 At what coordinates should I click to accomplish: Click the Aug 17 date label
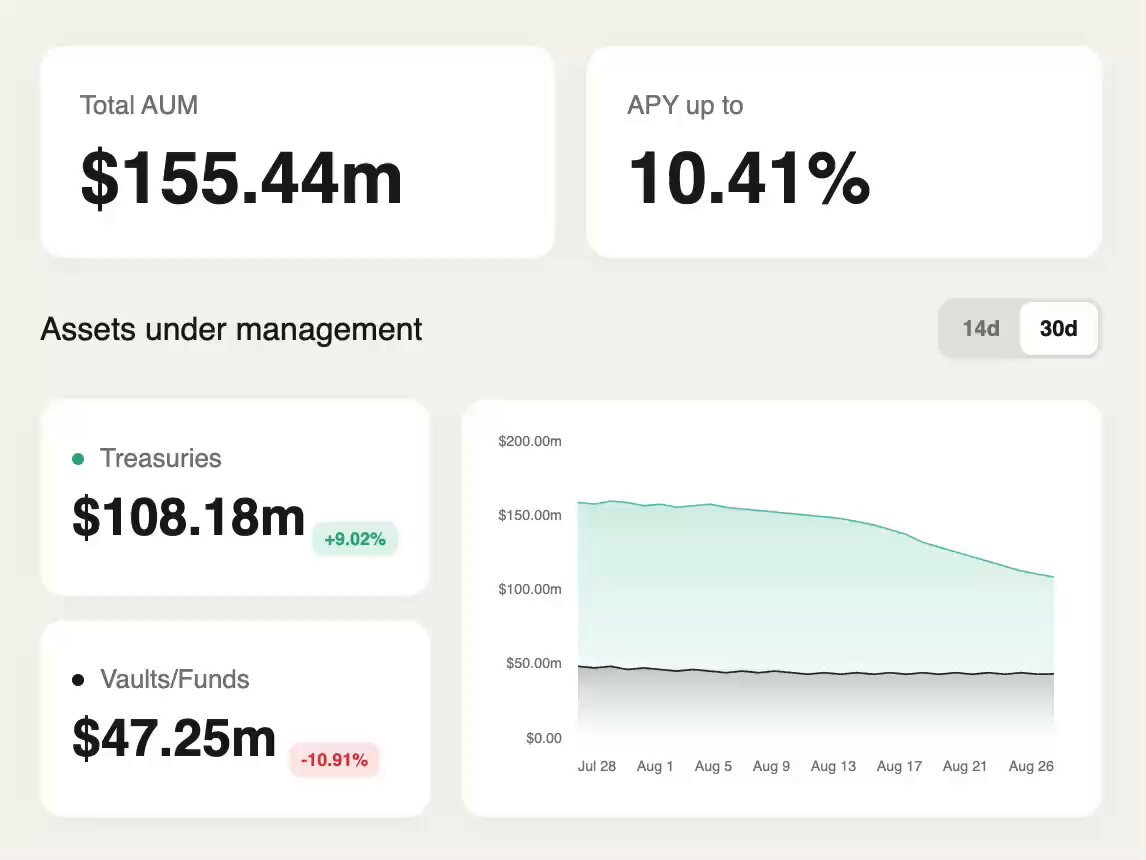click(x=899, y=766)
